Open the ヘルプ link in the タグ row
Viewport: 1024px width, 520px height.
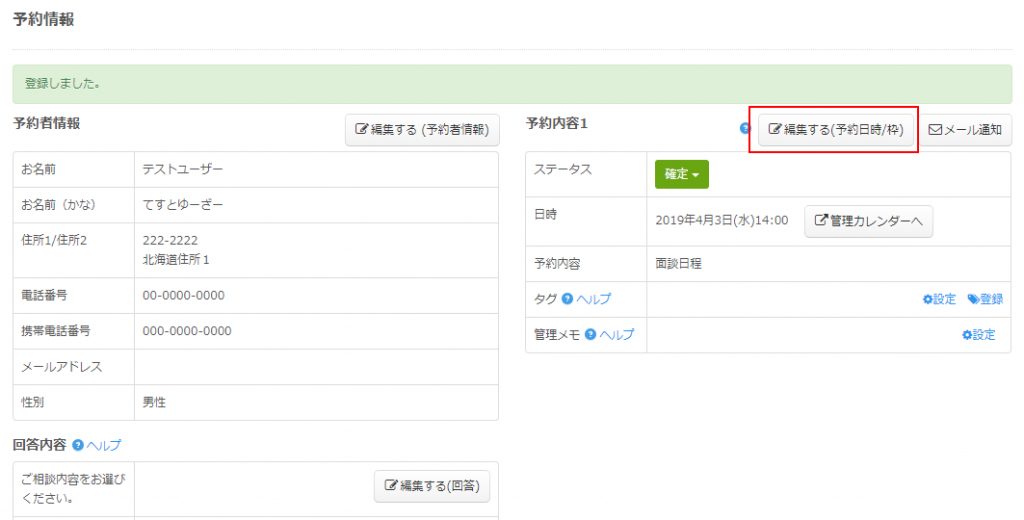pyautogui.click(x=593, y=299)
